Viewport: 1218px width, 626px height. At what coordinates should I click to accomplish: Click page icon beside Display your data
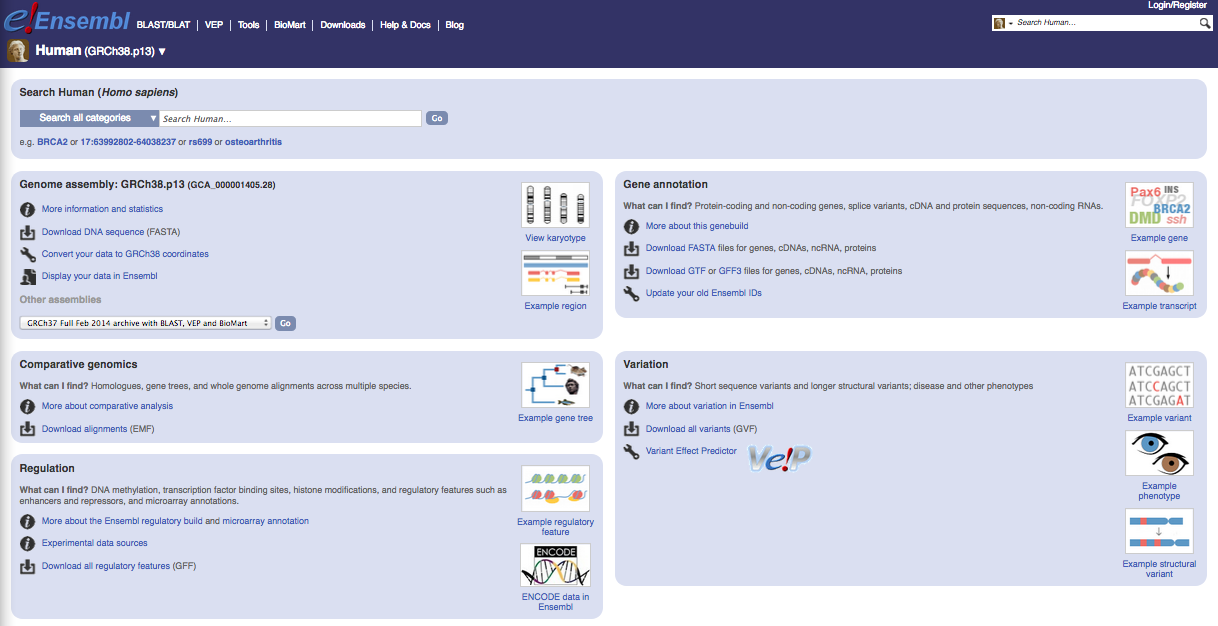(28, 276)
